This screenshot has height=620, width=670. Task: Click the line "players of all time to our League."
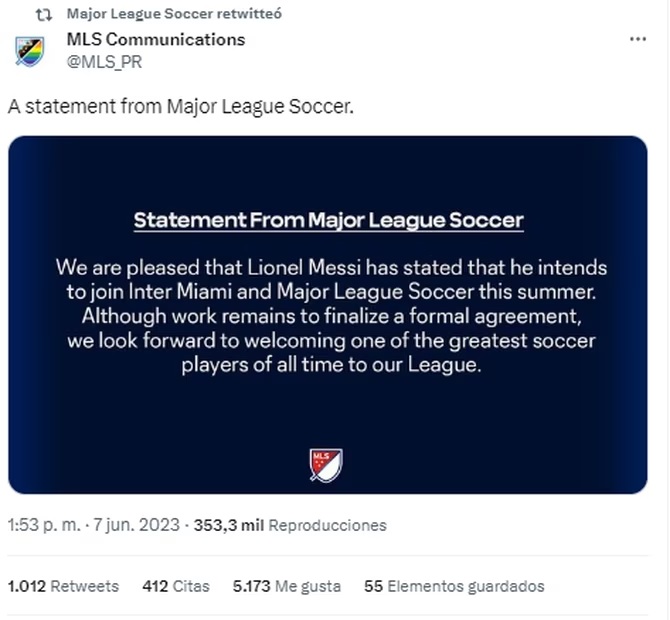[x=331, y=365]
